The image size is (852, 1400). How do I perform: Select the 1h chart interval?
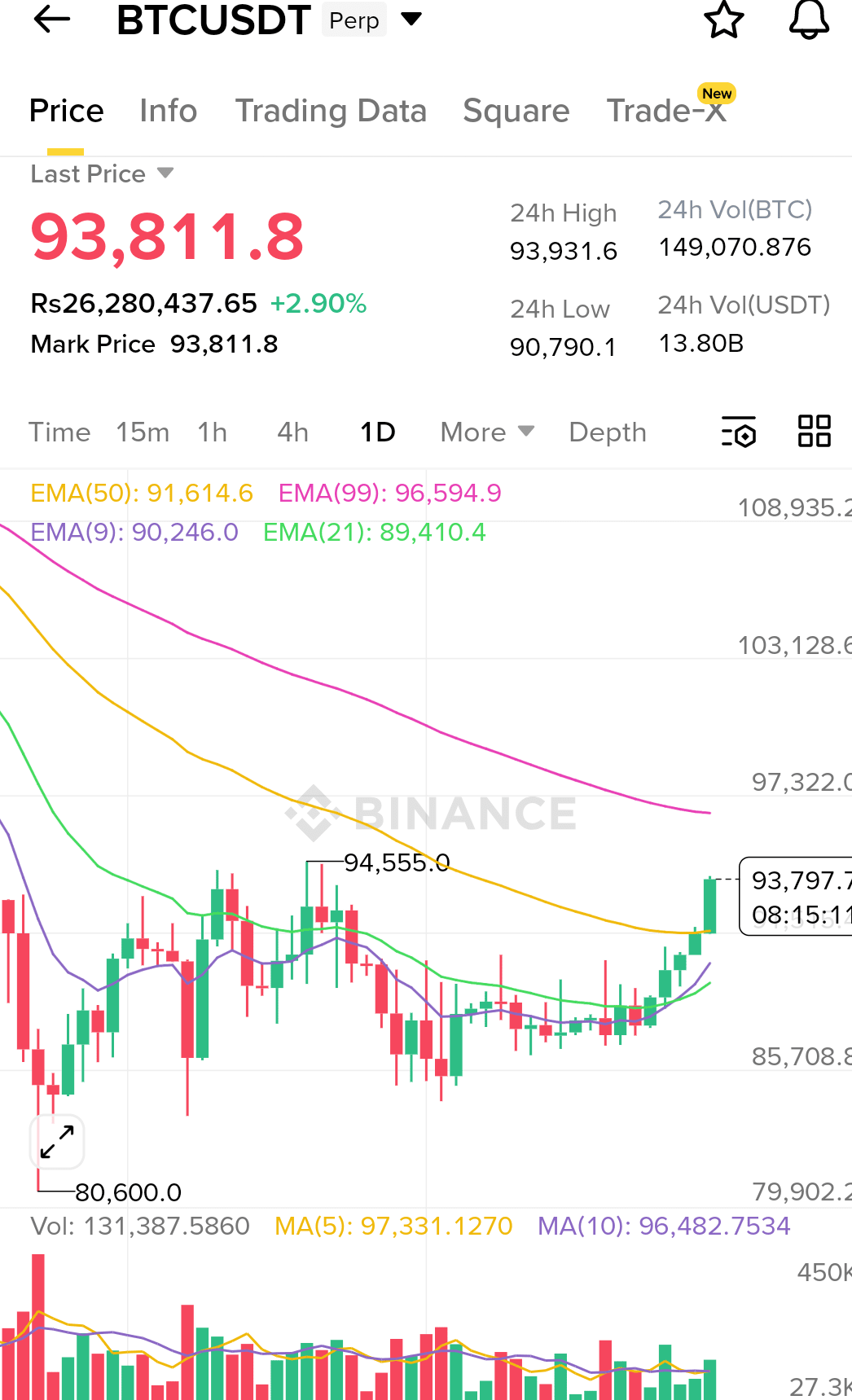213,432
